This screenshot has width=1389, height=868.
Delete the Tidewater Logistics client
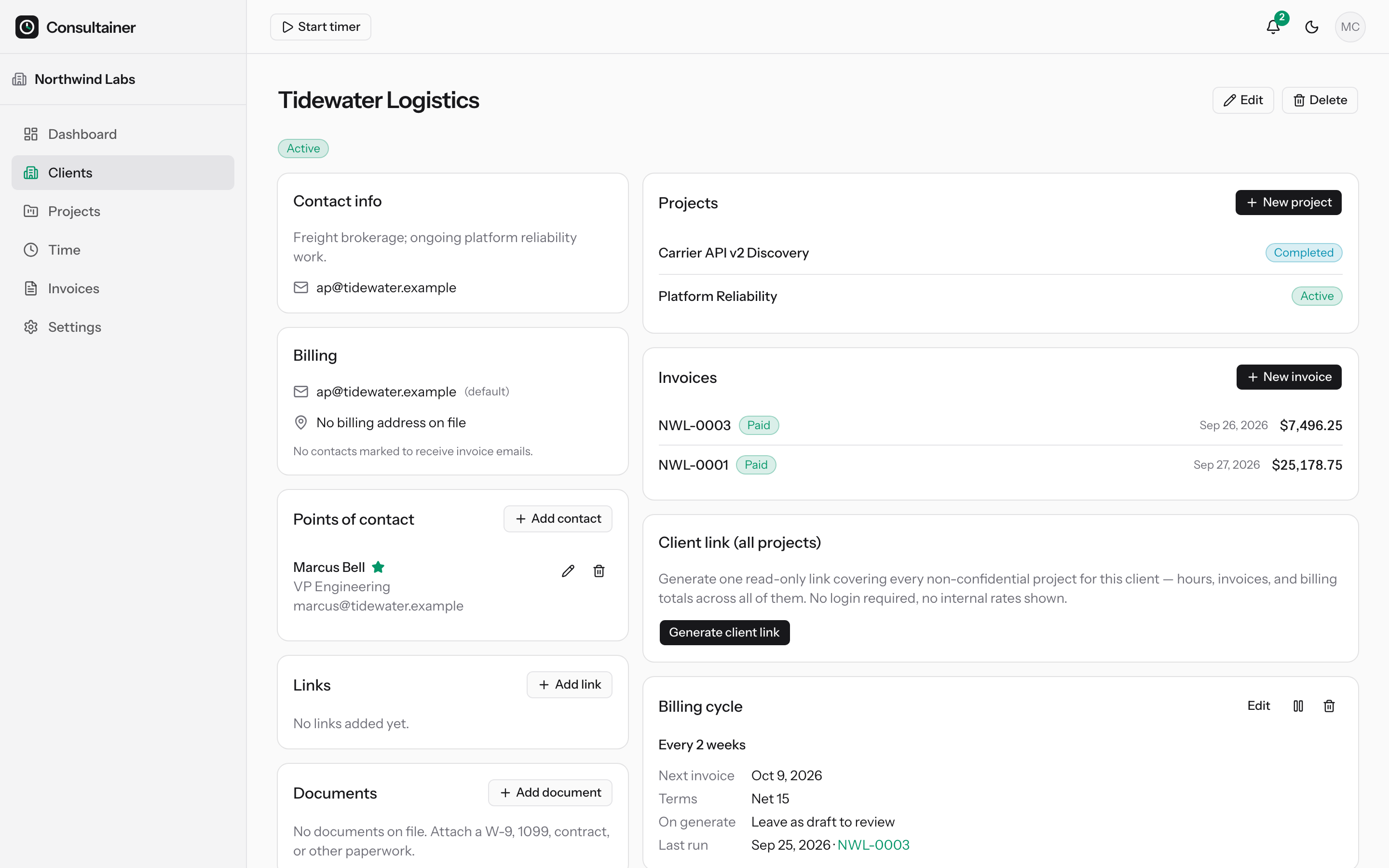tap(1320, 100)
